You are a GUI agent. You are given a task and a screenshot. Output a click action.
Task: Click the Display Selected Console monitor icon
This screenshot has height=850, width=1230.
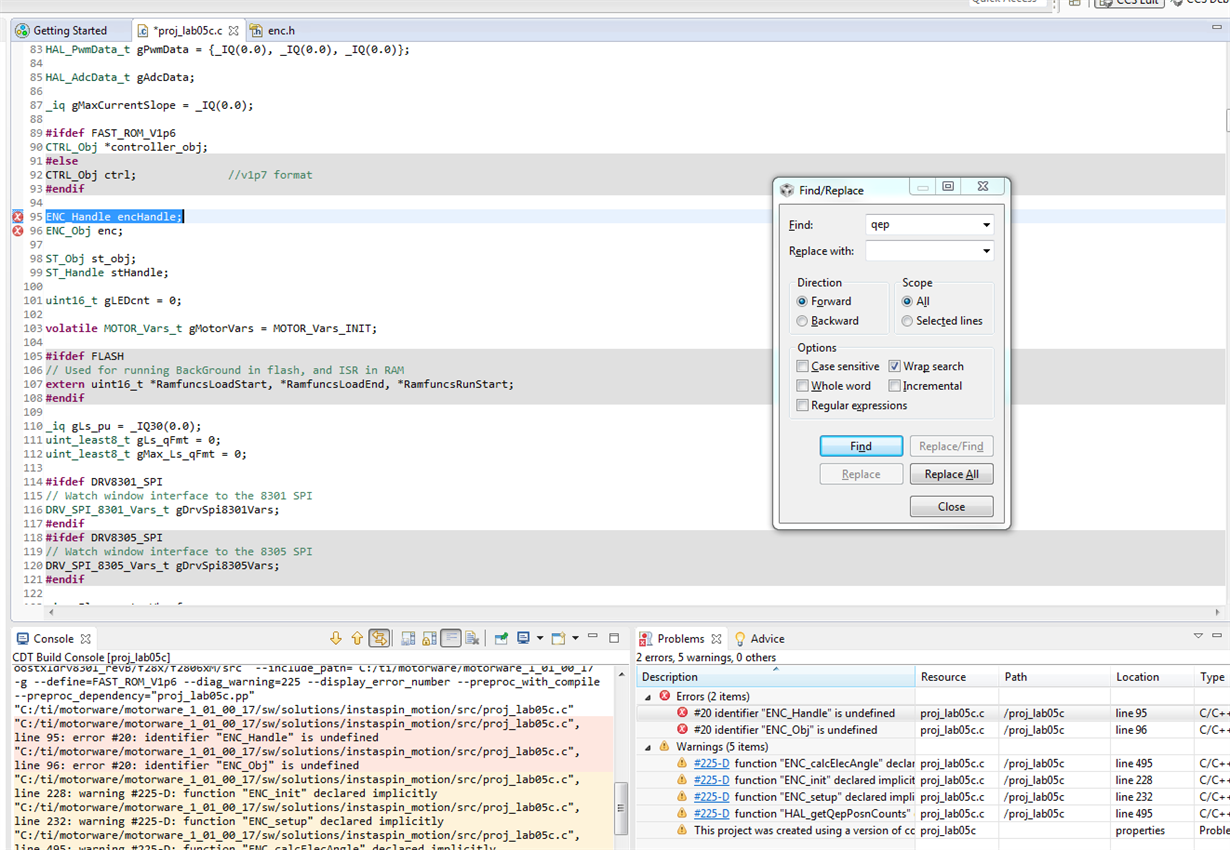(x=523, y=638)
